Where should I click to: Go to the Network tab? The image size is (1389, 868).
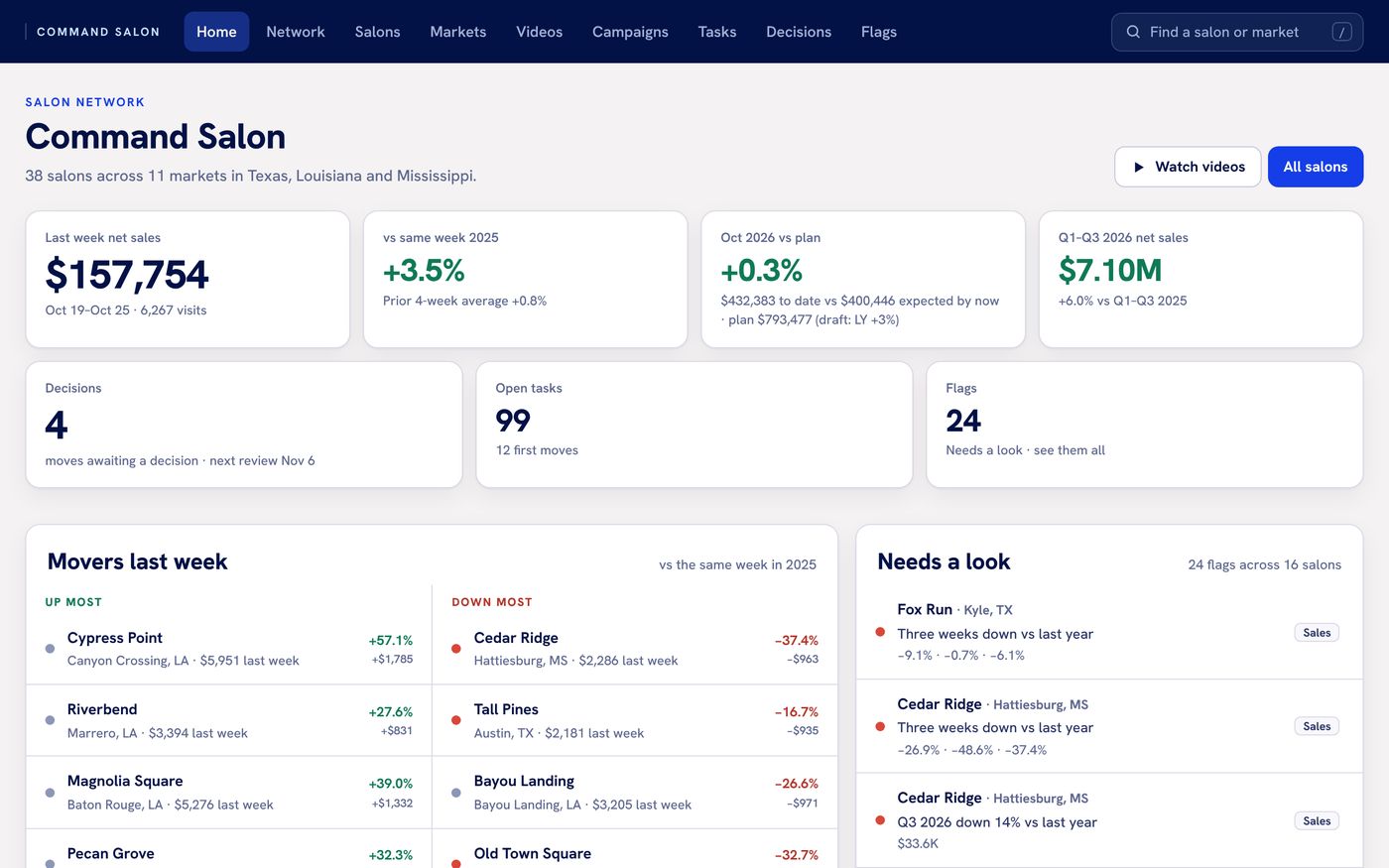tap(296, 32)
